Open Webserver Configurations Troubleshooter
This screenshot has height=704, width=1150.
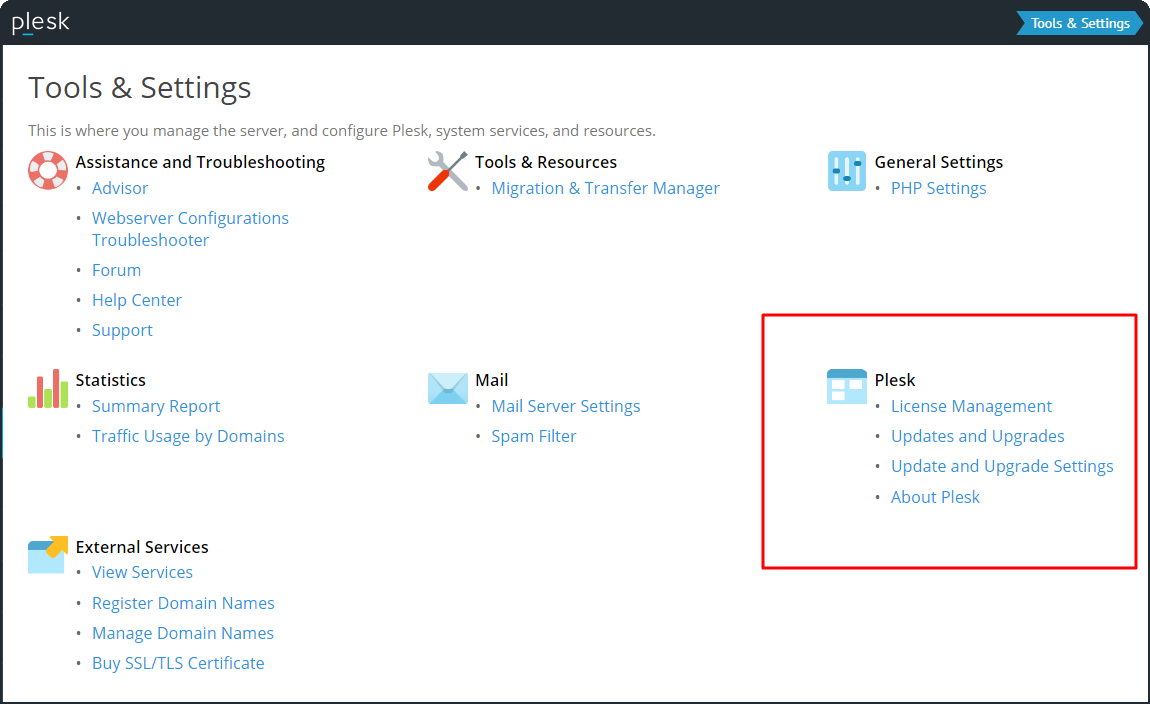tap(190, 229)
